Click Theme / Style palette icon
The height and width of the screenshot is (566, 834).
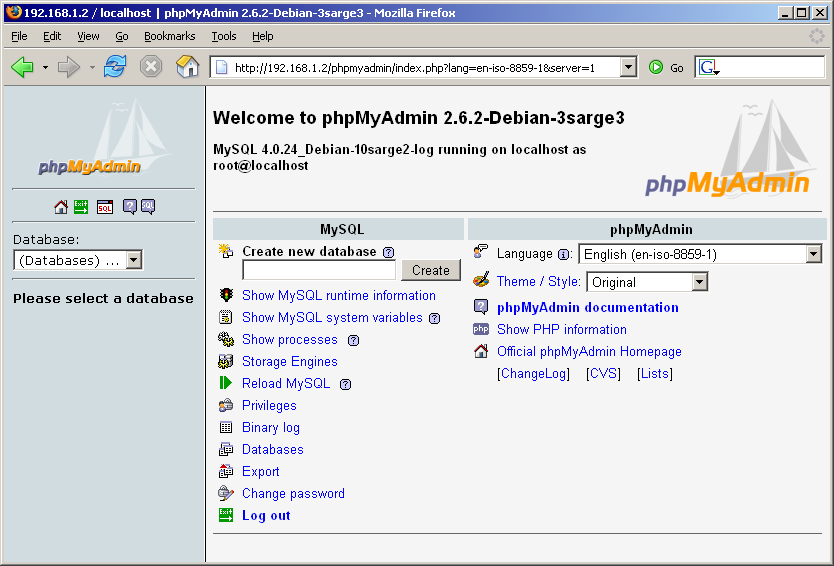[481, 280]
